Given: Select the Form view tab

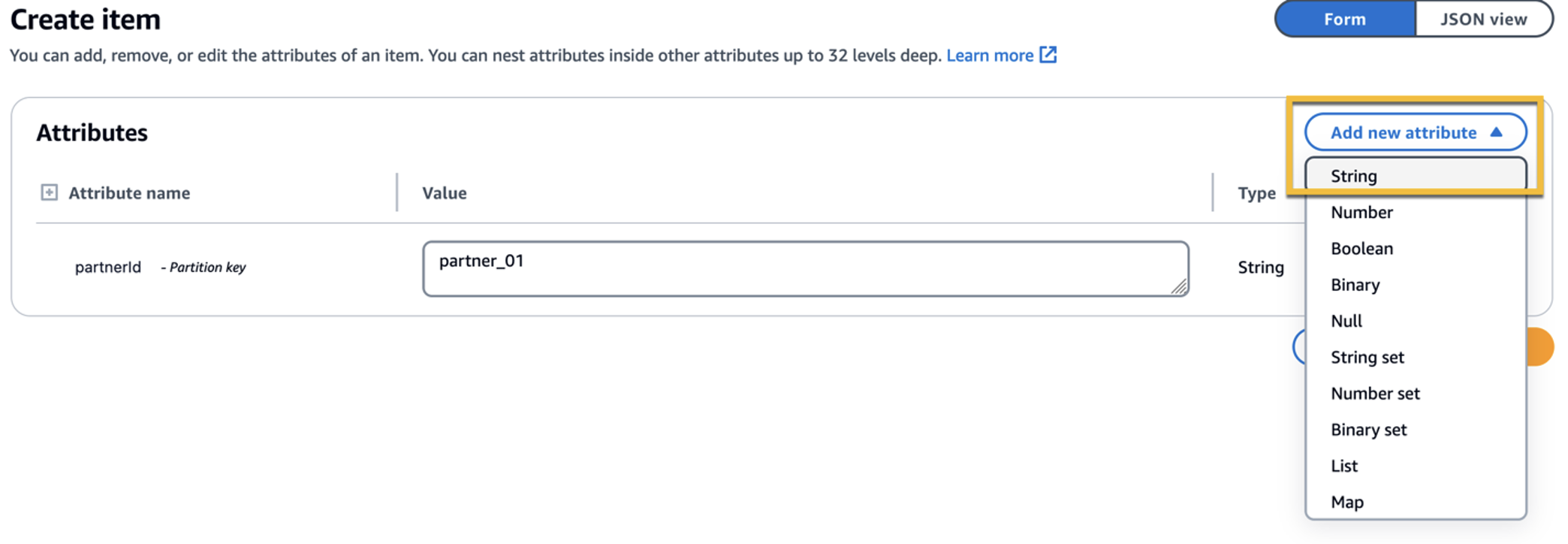Looking at the screenshot, I should coord(1344,19).
